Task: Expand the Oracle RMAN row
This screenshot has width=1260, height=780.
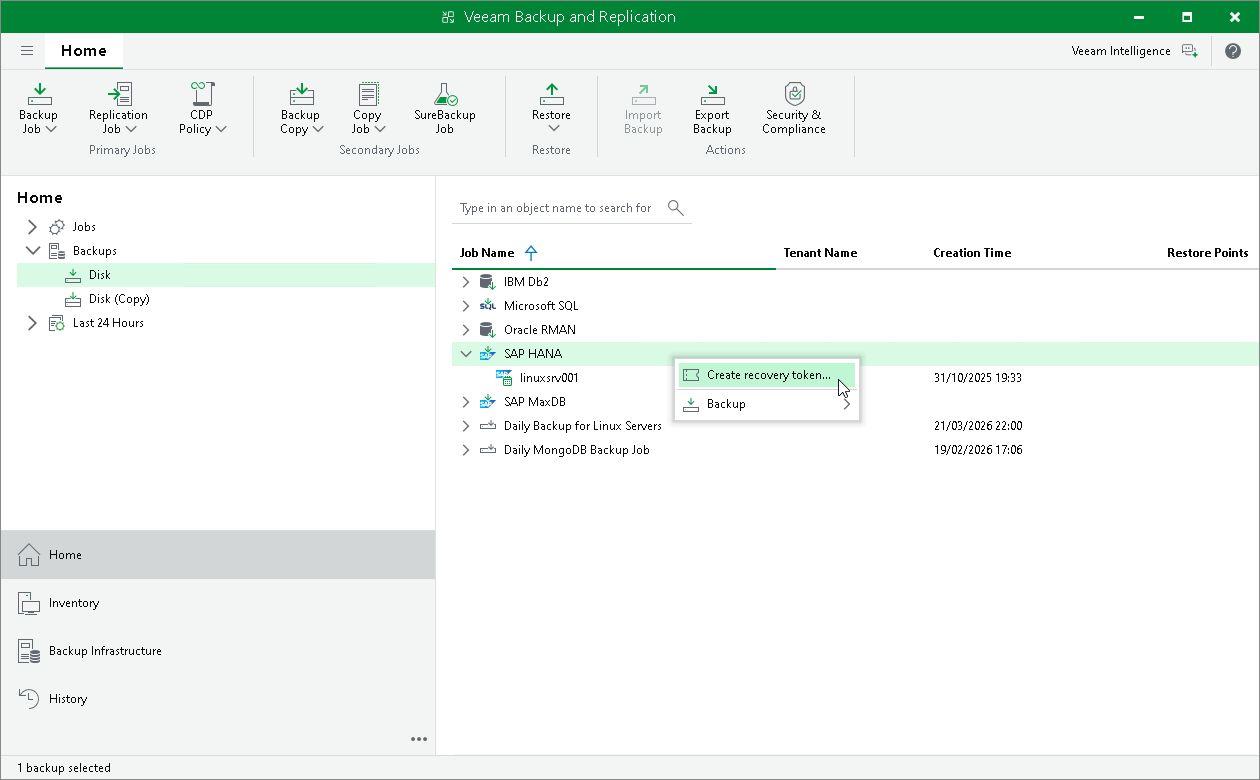Action: pyautogui.click(x=465, y=330)
